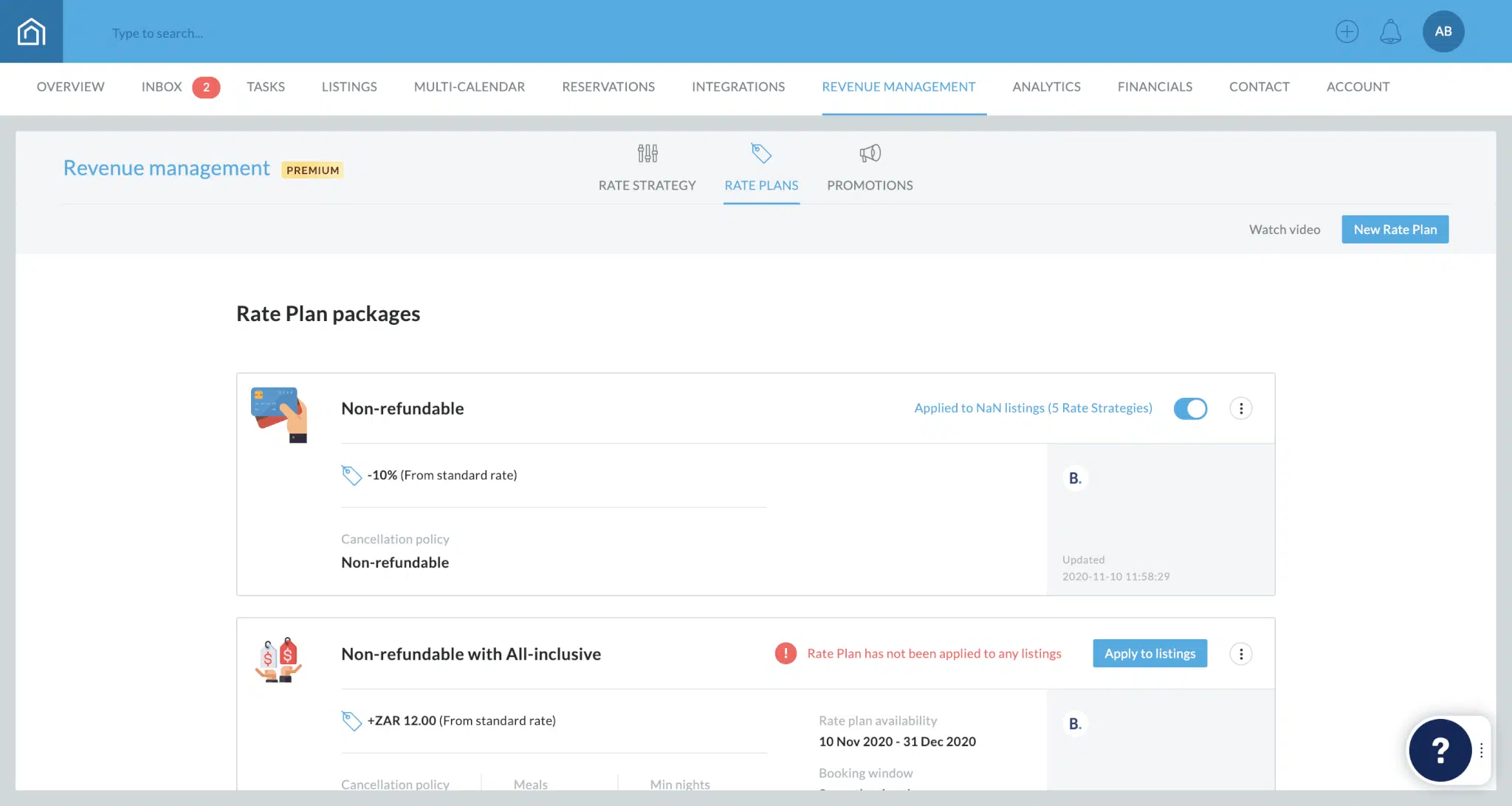
Task: Open the Integrations tab
Action: (738, 87)
